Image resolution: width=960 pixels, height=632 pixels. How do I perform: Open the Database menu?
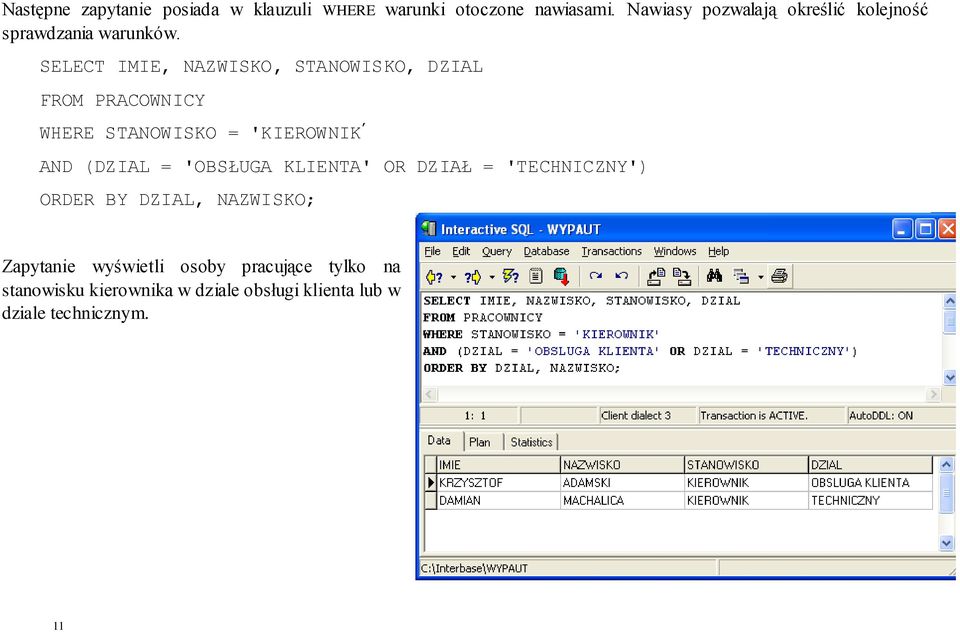546,252
